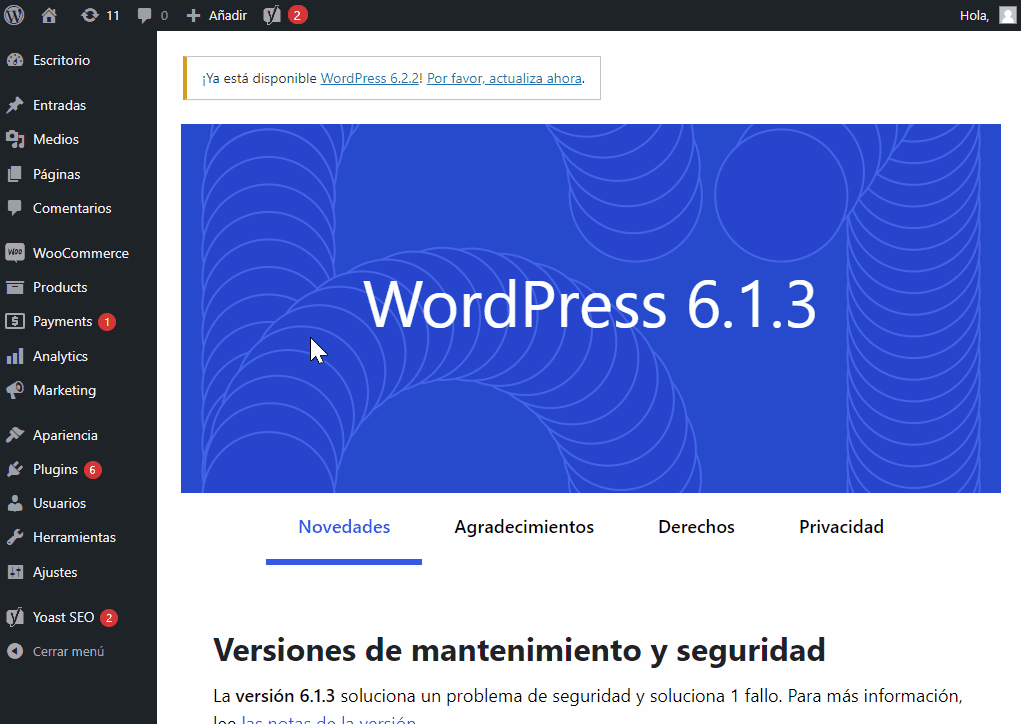
Task: Switch to the Derechos tab
Action: 696,527
